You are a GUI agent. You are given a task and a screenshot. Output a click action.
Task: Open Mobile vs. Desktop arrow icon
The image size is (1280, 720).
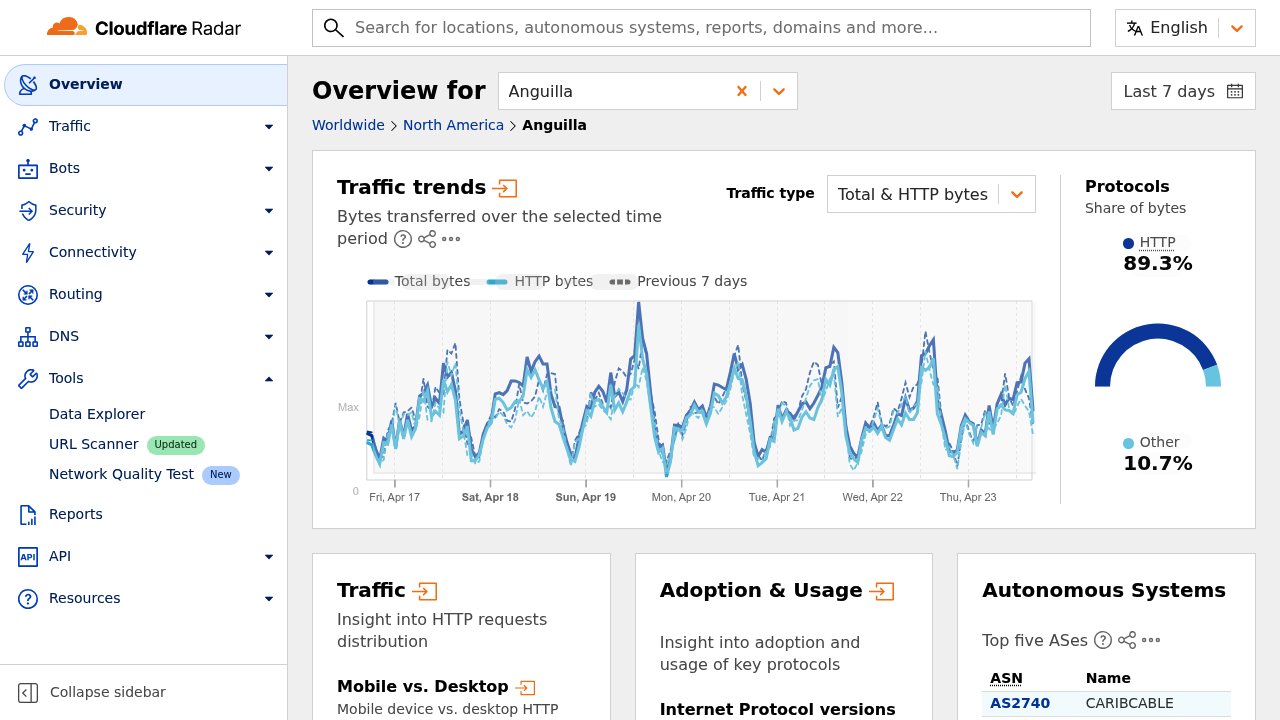[526, 687]
